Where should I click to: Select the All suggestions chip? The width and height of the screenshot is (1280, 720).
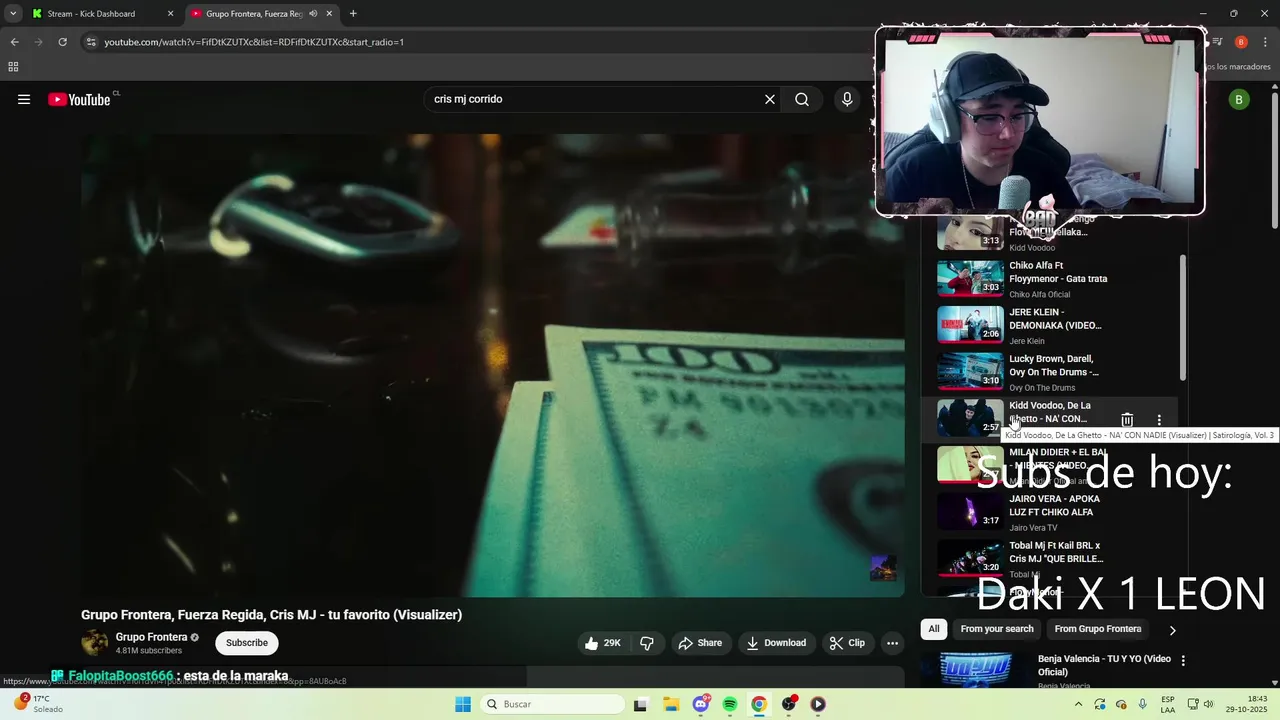click(x=934, y=629)
